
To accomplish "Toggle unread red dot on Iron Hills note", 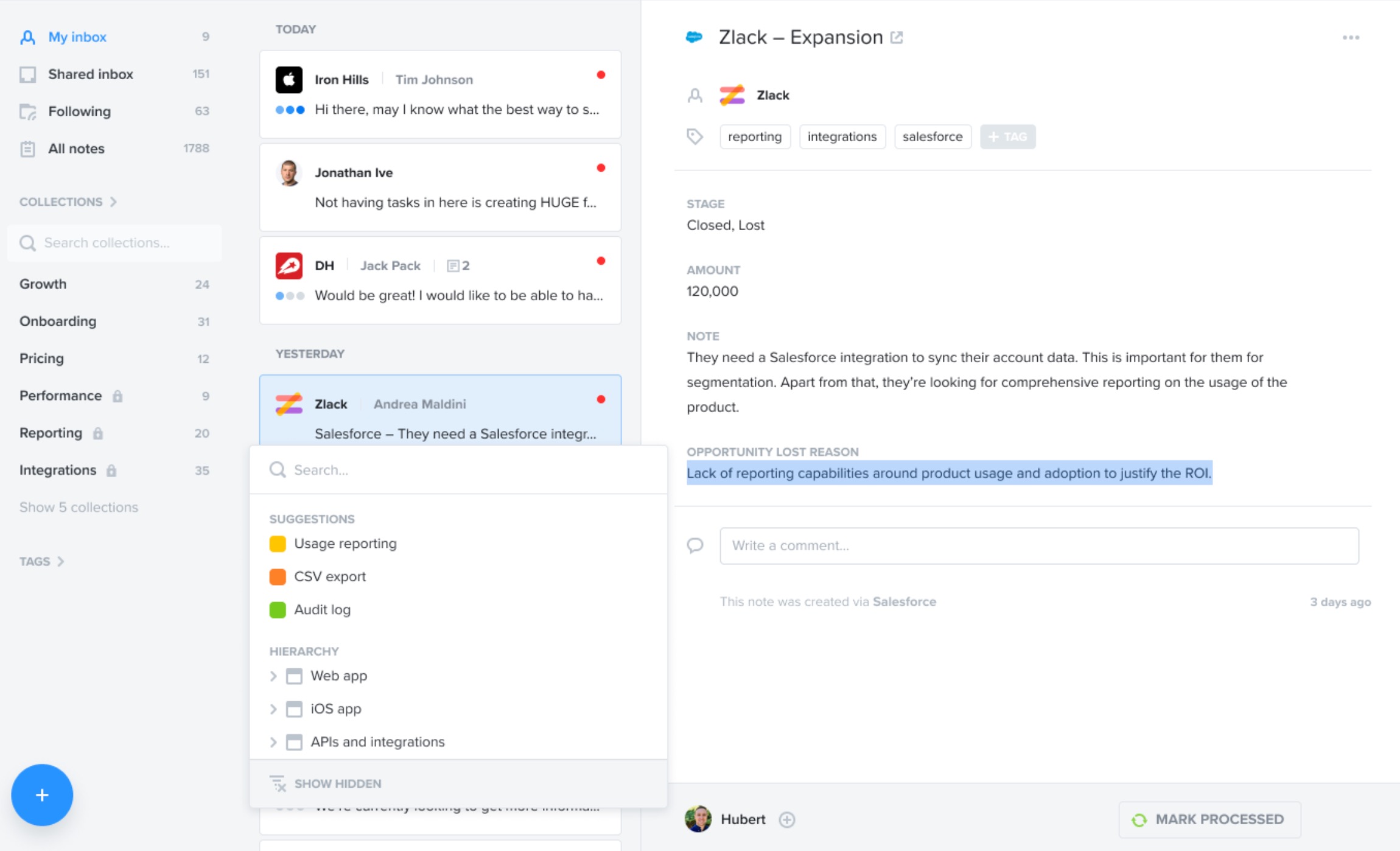I will tap(601, 75).
